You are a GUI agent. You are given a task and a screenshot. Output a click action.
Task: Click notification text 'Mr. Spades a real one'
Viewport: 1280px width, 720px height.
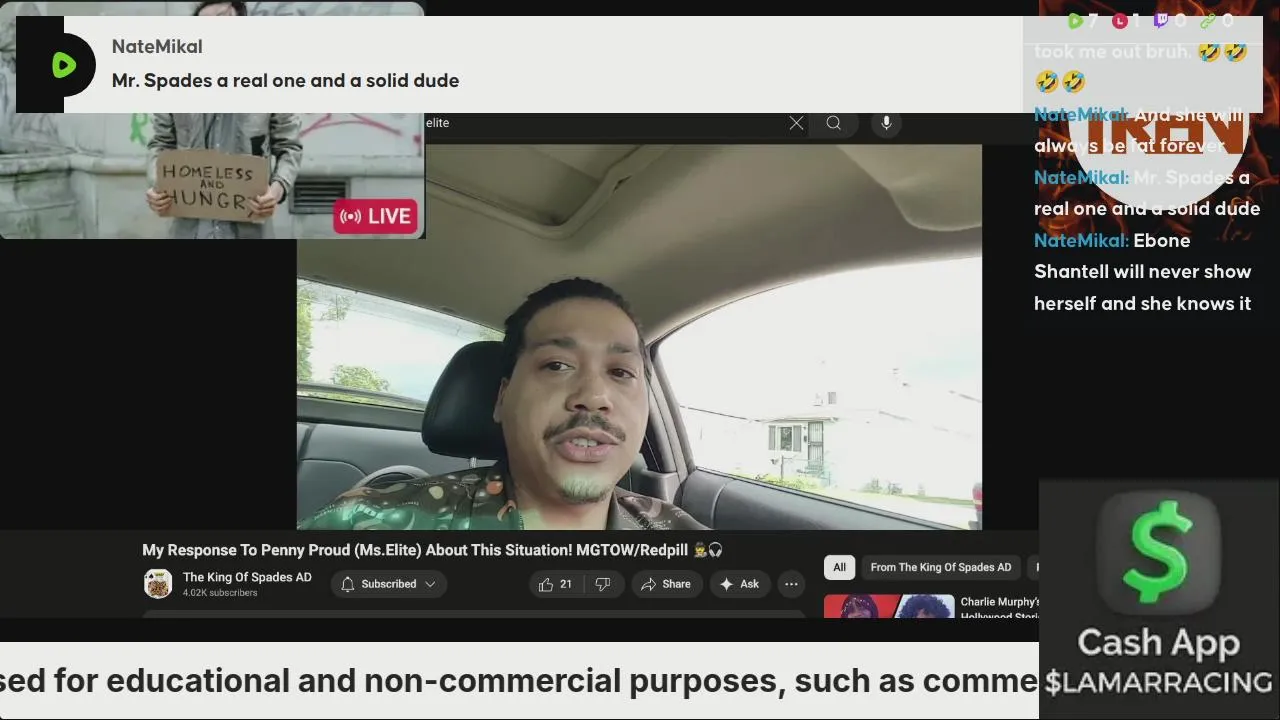tap(285, 80)
